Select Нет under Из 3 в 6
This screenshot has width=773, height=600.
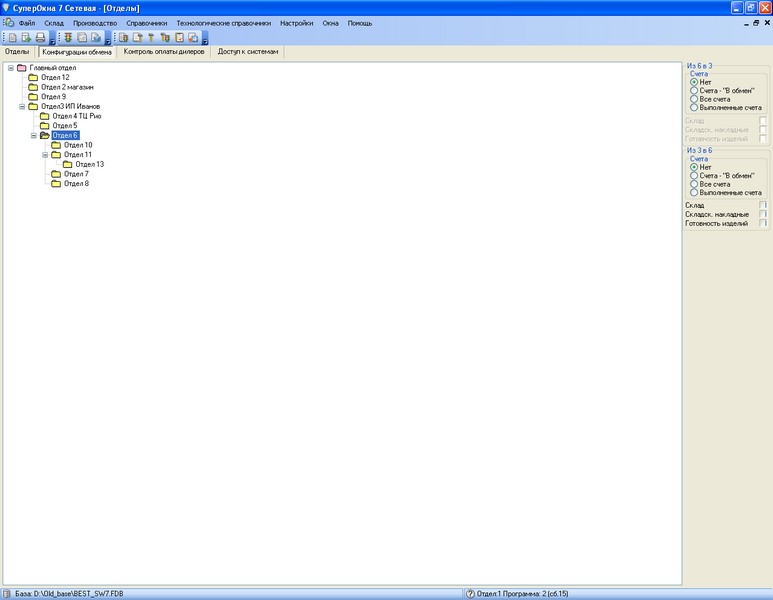pos(701,167)
